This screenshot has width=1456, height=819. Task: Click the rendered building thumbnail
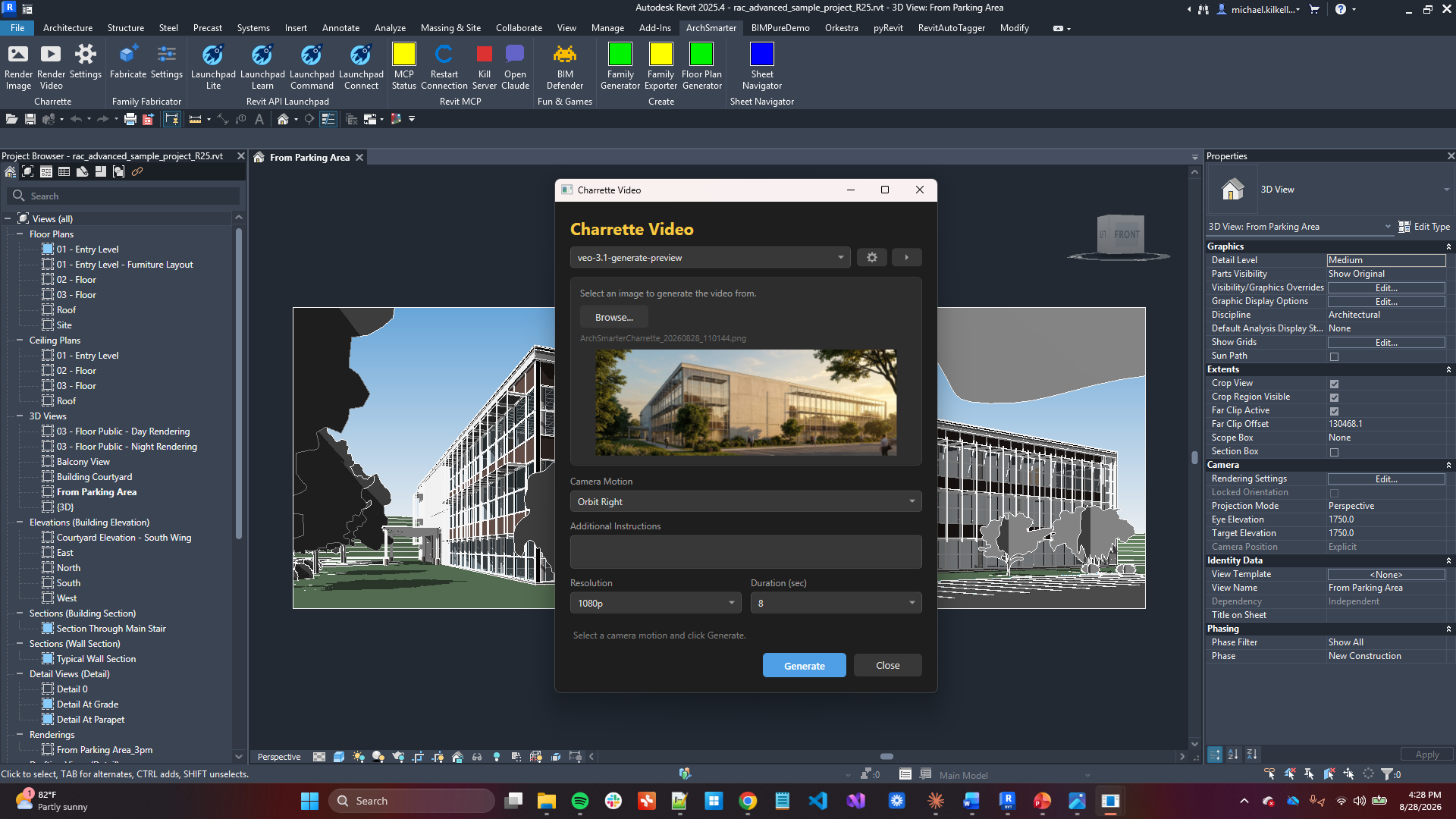[745, 403]
